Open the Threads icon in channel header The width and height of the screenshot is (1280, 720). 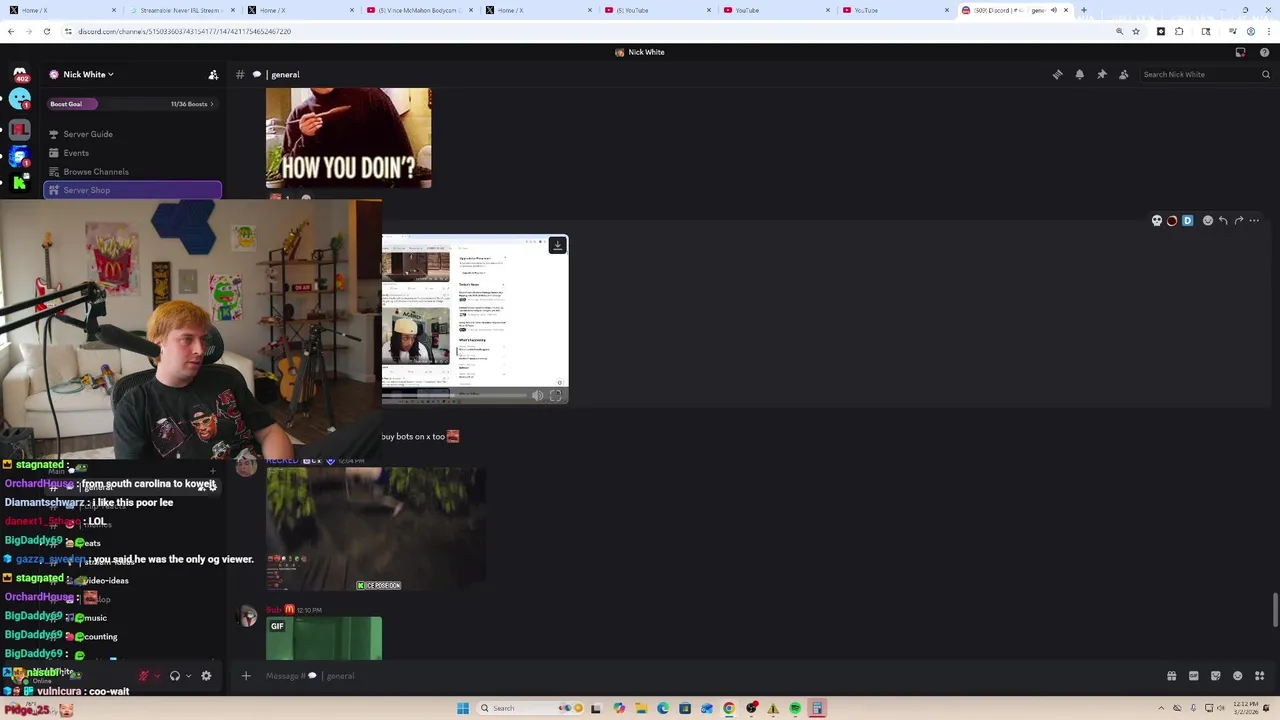click(1058, 74)
